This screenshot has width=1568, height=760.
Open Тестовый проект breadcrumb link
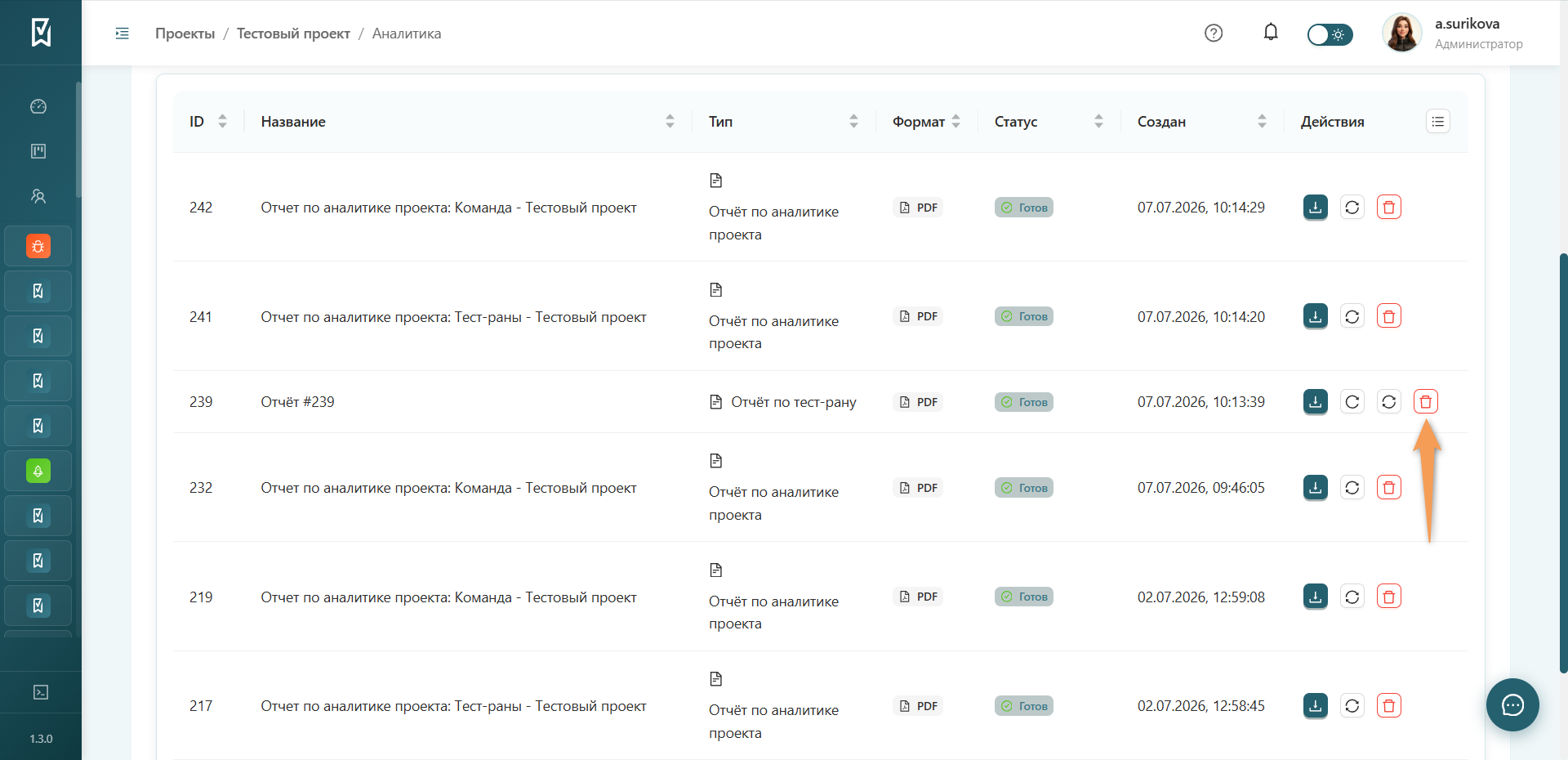point(293,34)
